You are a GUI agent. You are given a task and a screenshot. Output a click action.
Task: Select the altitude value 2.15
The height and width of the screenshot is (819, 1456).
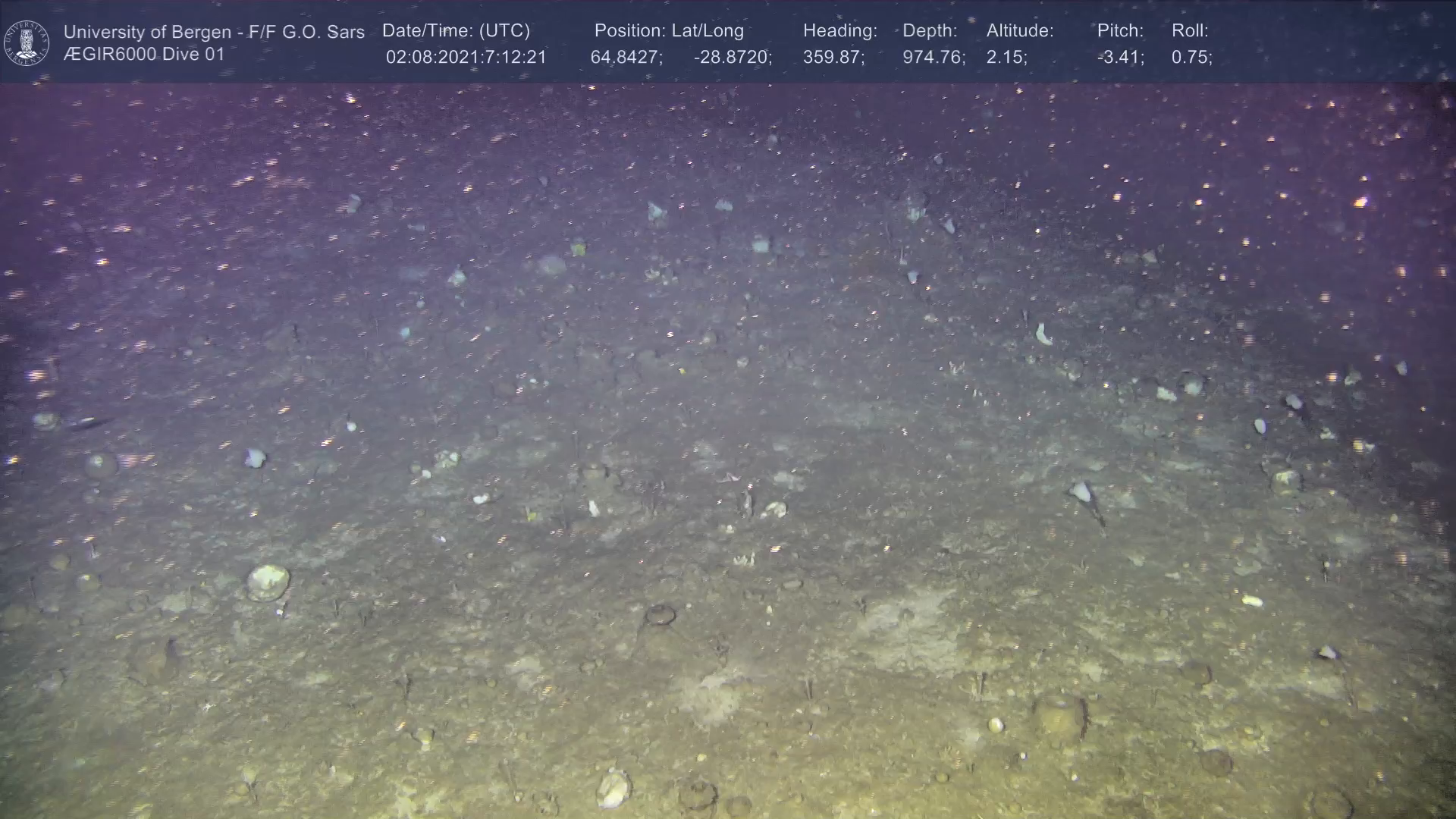pos(1006,58)
